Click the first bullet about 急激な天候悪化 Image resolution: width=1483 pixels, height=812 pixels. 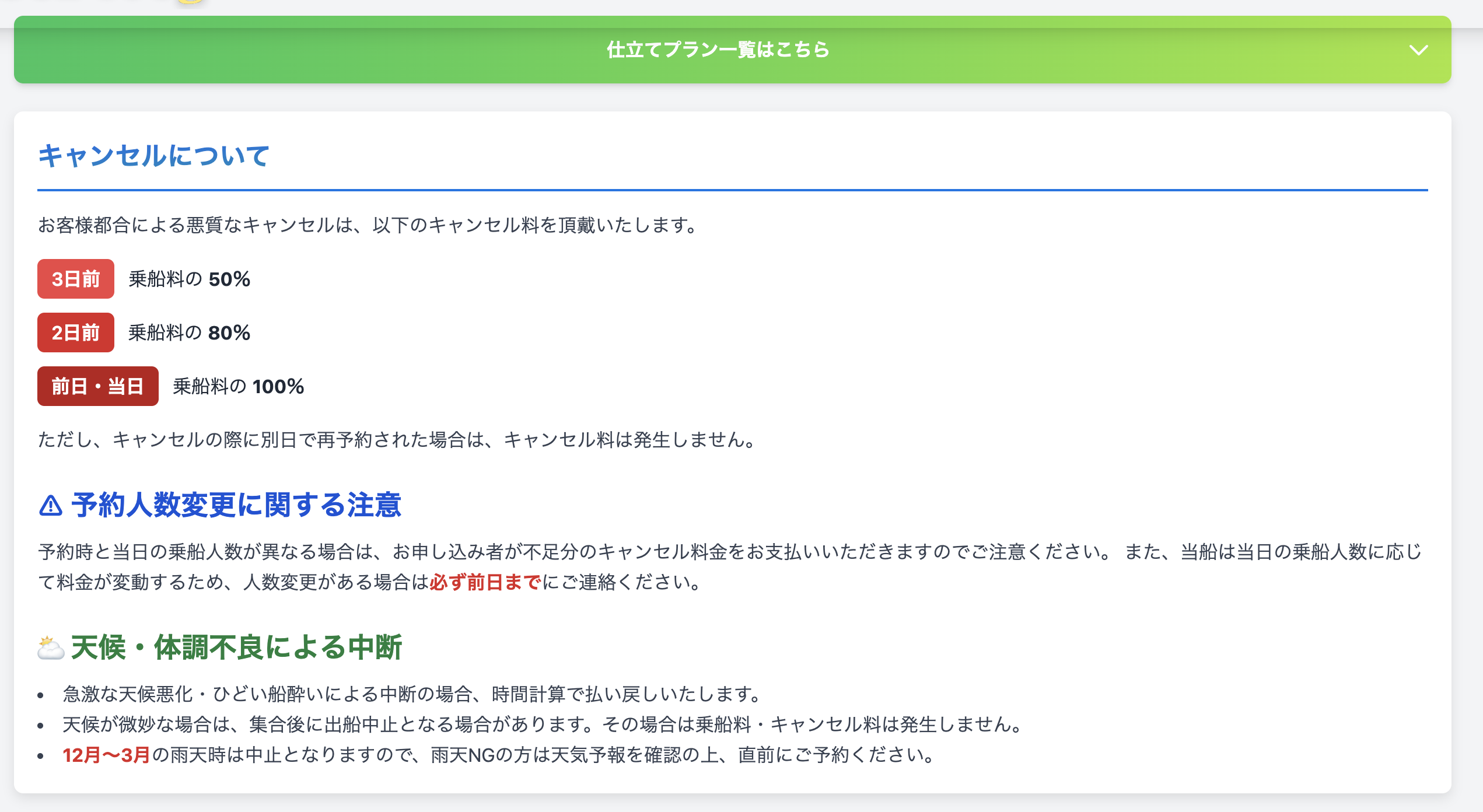pyautogui.click(x=412, y=694)
